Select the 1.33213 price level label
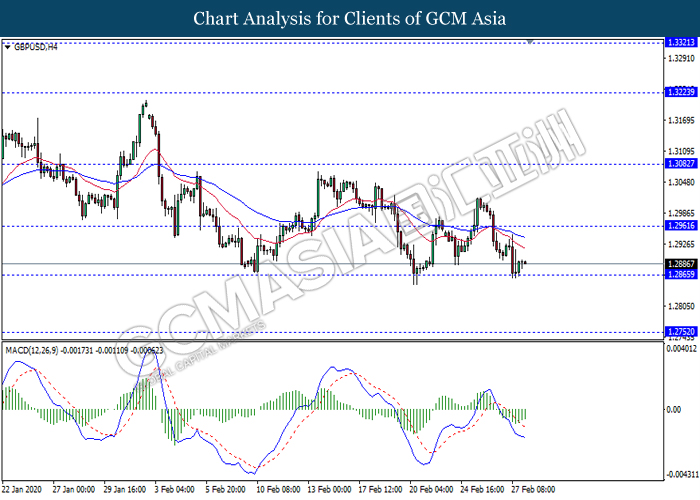Viewport: 700px width, 500px height. [x=681, y=42]
